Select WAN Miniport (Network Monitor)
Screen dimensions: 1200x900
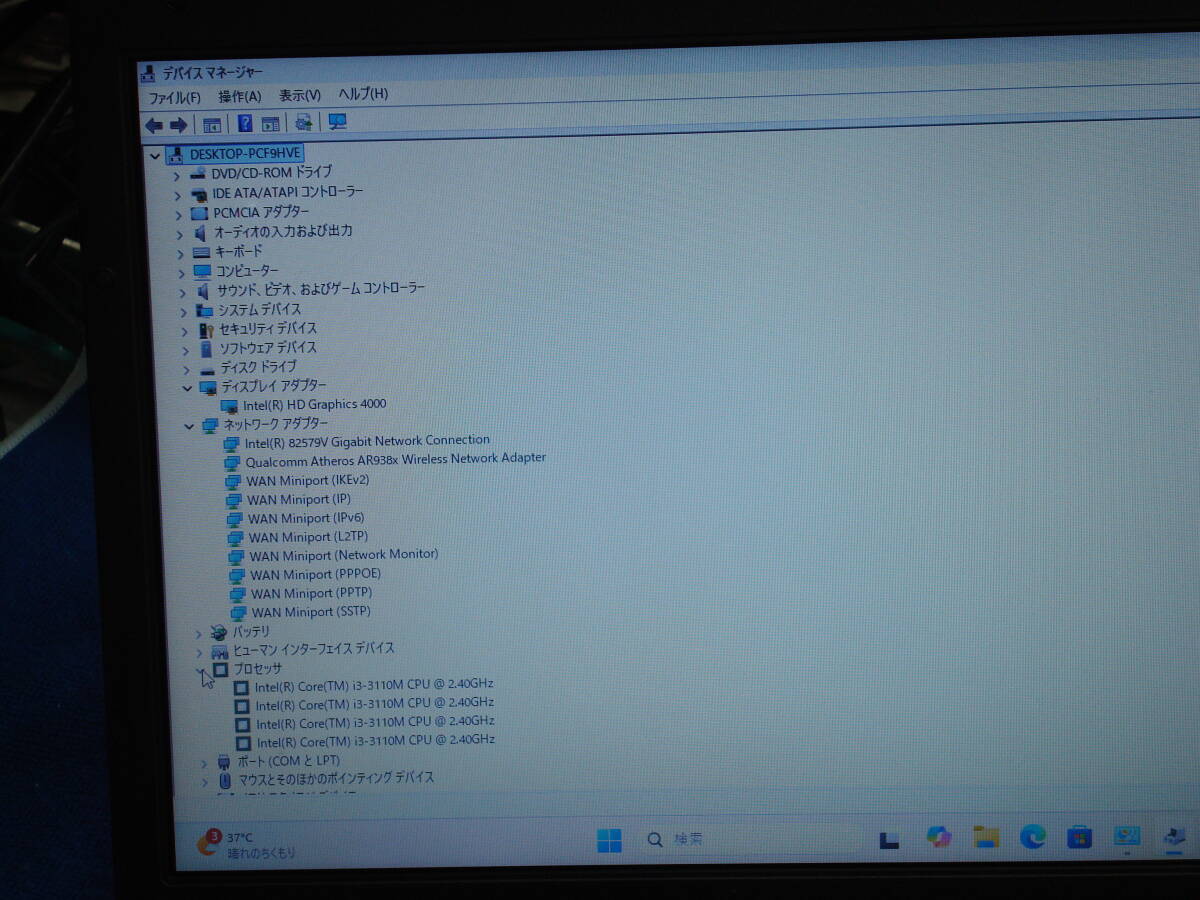[x=344, y=555]
